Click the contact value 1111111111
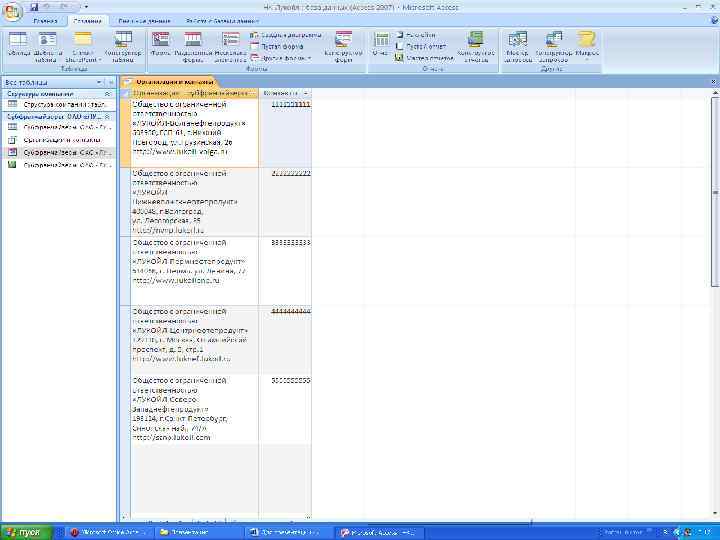Viewport: 720px width, 540px height. (x=291, y=105)
